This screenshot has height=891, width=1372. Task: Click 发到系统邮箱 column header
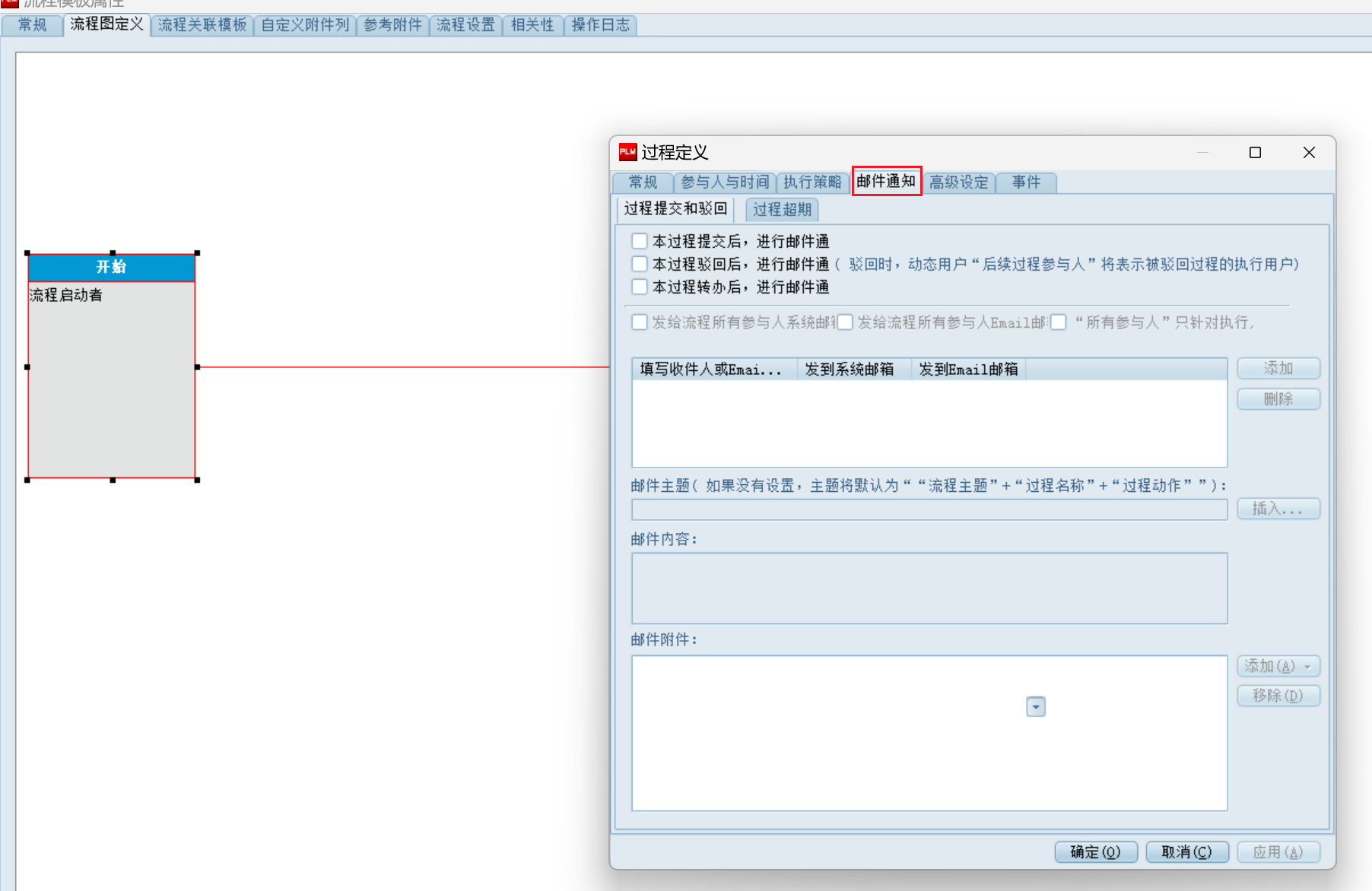pyautogui.click(x=853, y=369)
